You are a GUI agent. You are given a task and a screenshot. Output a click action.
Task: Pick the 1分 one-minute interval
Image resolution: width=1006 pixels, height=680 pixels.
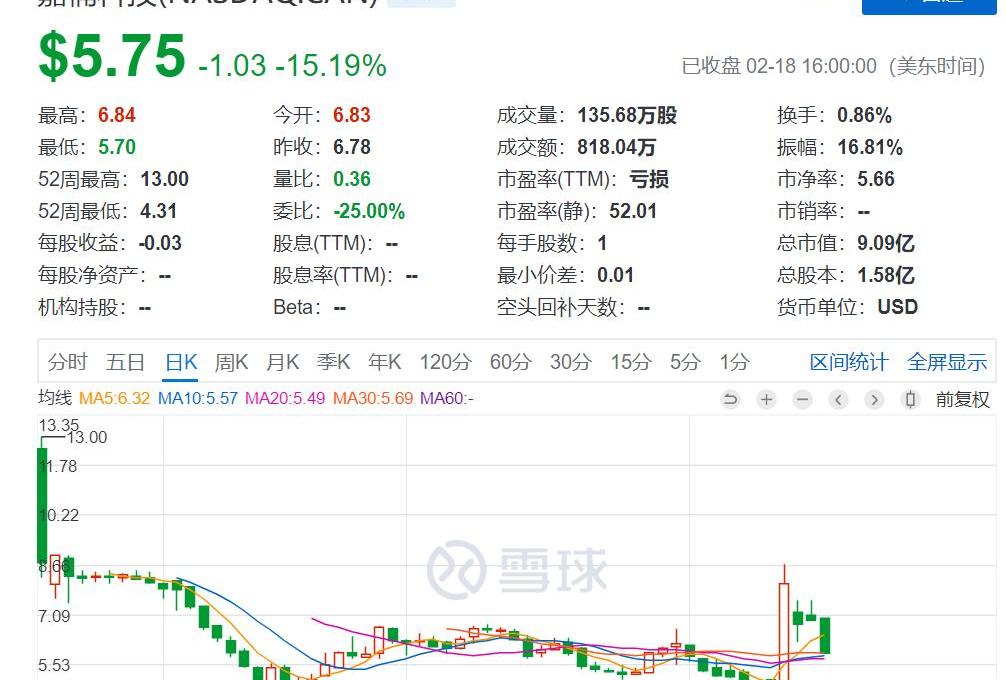(734, 362)
